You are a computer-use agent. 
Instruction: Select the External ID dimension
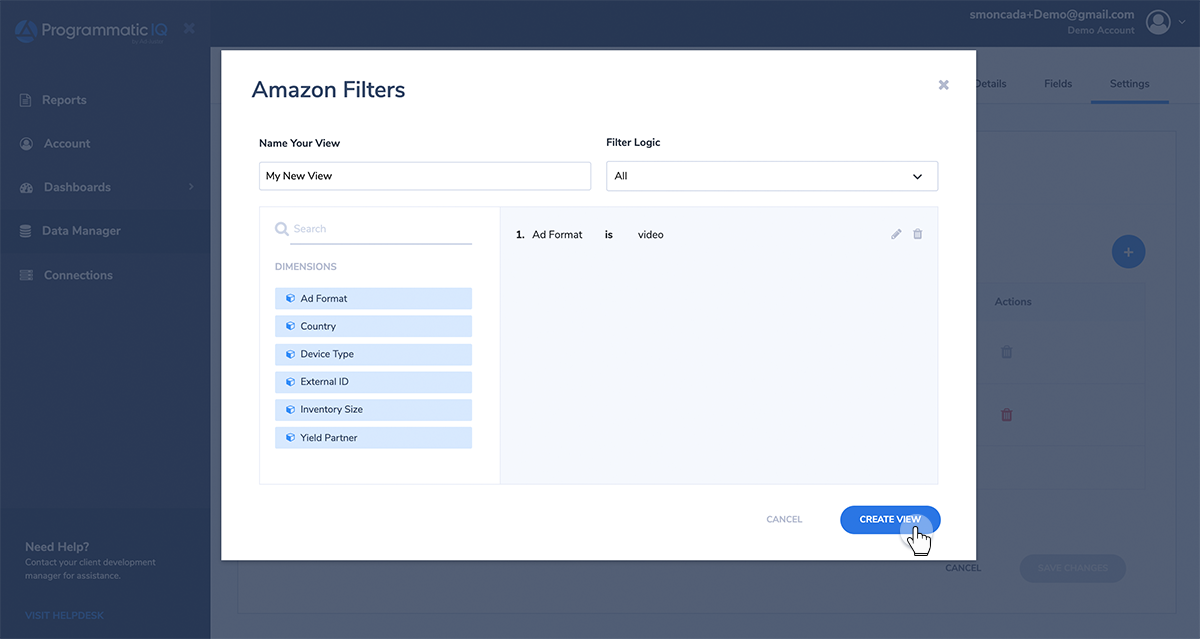[373, 382]
